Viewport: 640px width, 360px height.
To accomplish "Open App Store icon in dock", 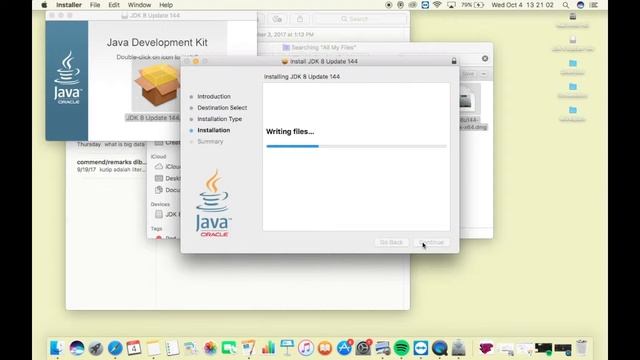I will point(344,348).
